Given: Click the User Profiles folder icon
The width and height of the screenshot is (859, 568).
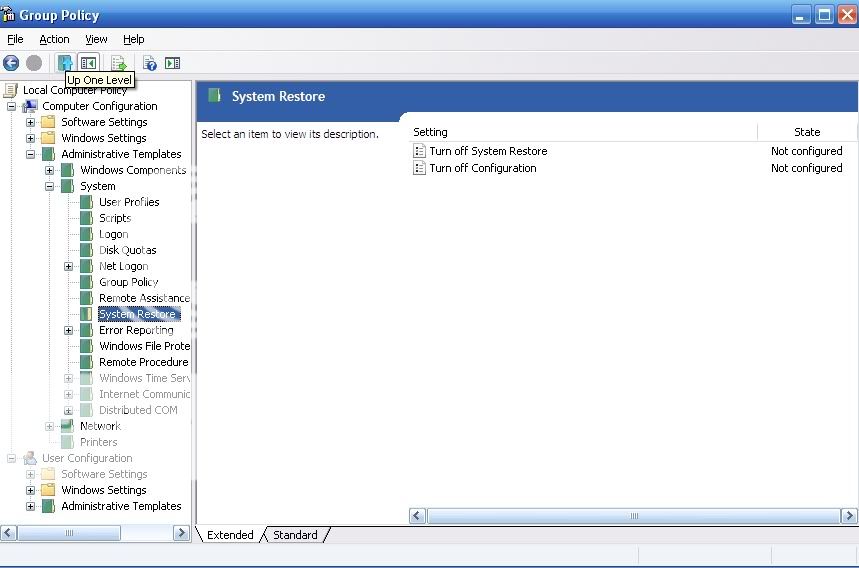Looking at the screenshot, I should [87, 202].
